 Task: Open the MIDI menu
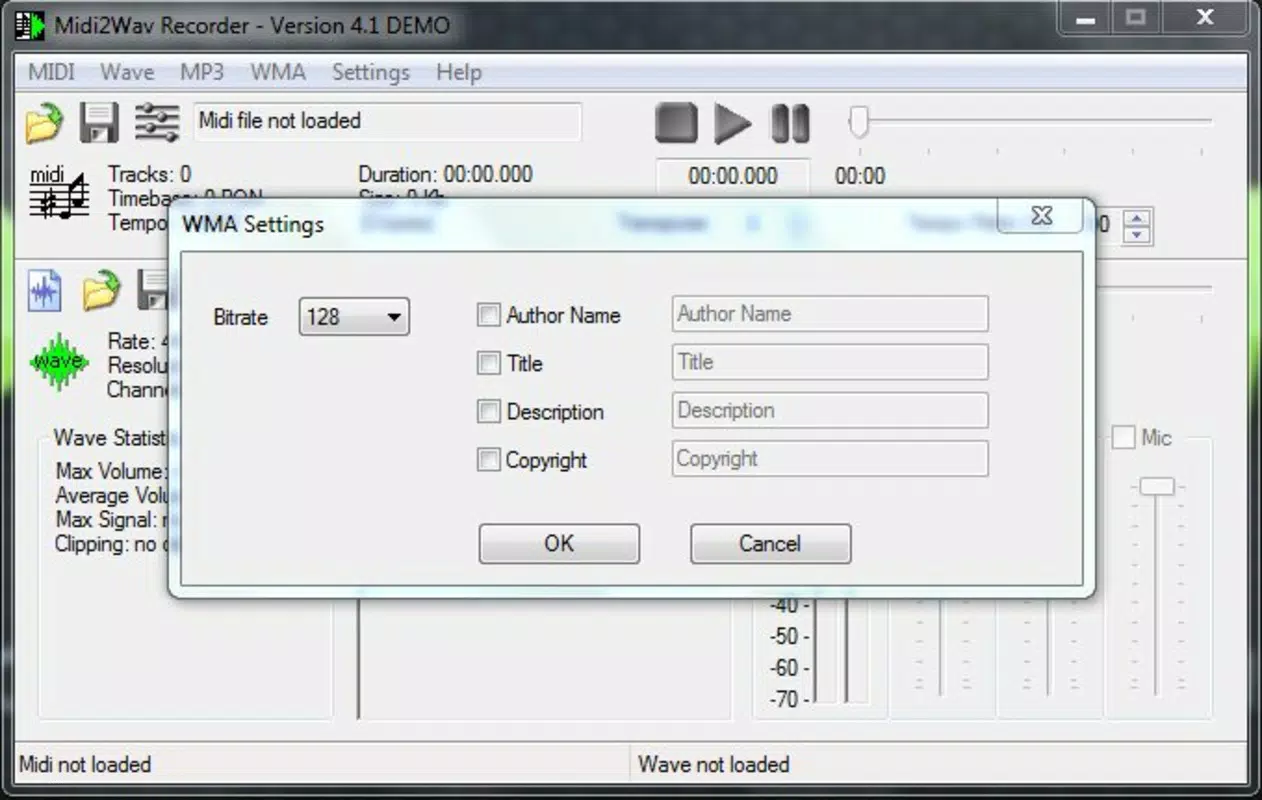coord(51,72)
